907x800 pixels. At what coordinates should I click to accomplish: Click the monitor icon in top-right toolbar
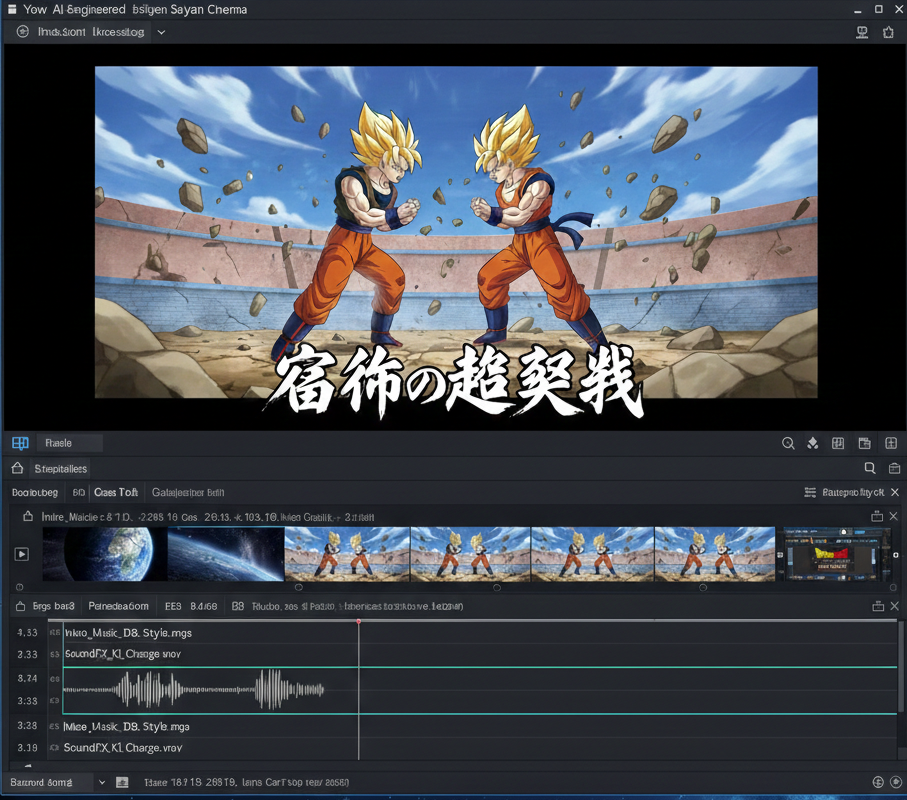(862, 32)
